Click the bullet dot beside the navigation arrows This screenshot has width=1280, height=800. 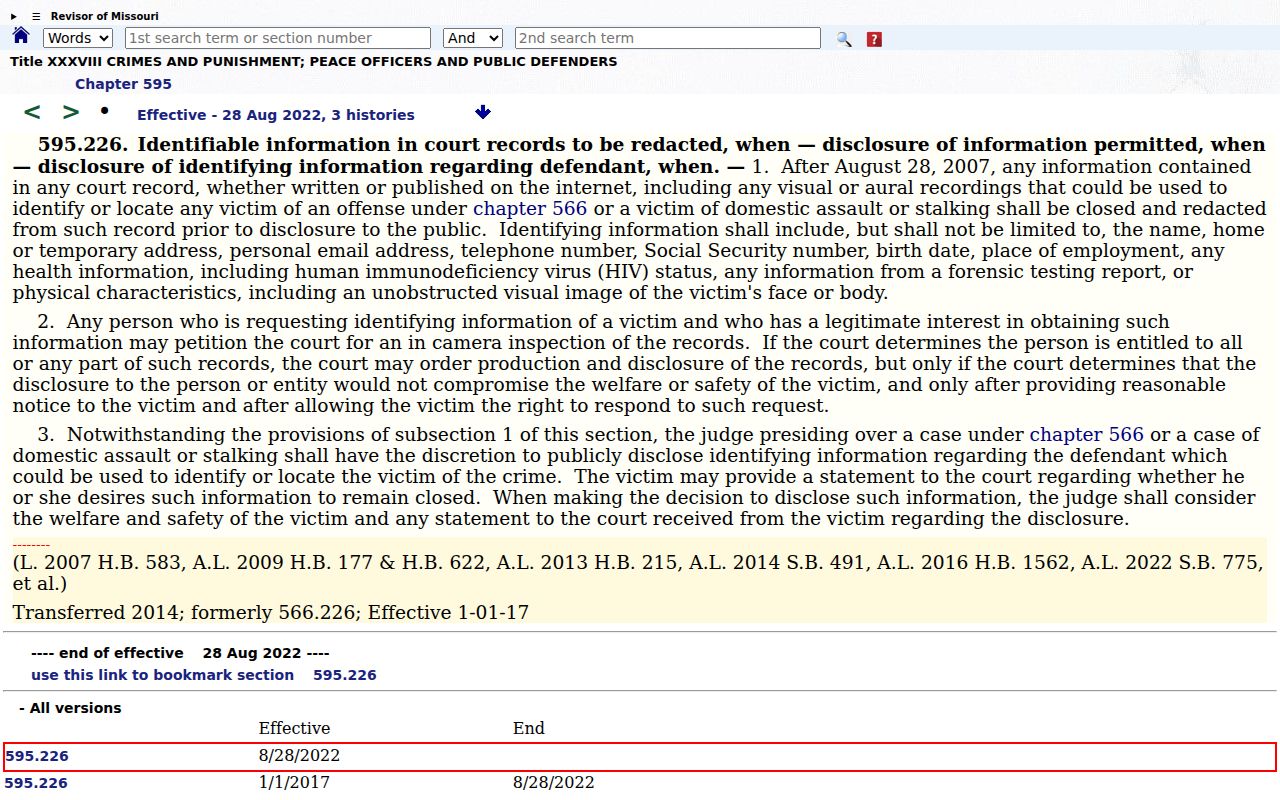(104, 110)
